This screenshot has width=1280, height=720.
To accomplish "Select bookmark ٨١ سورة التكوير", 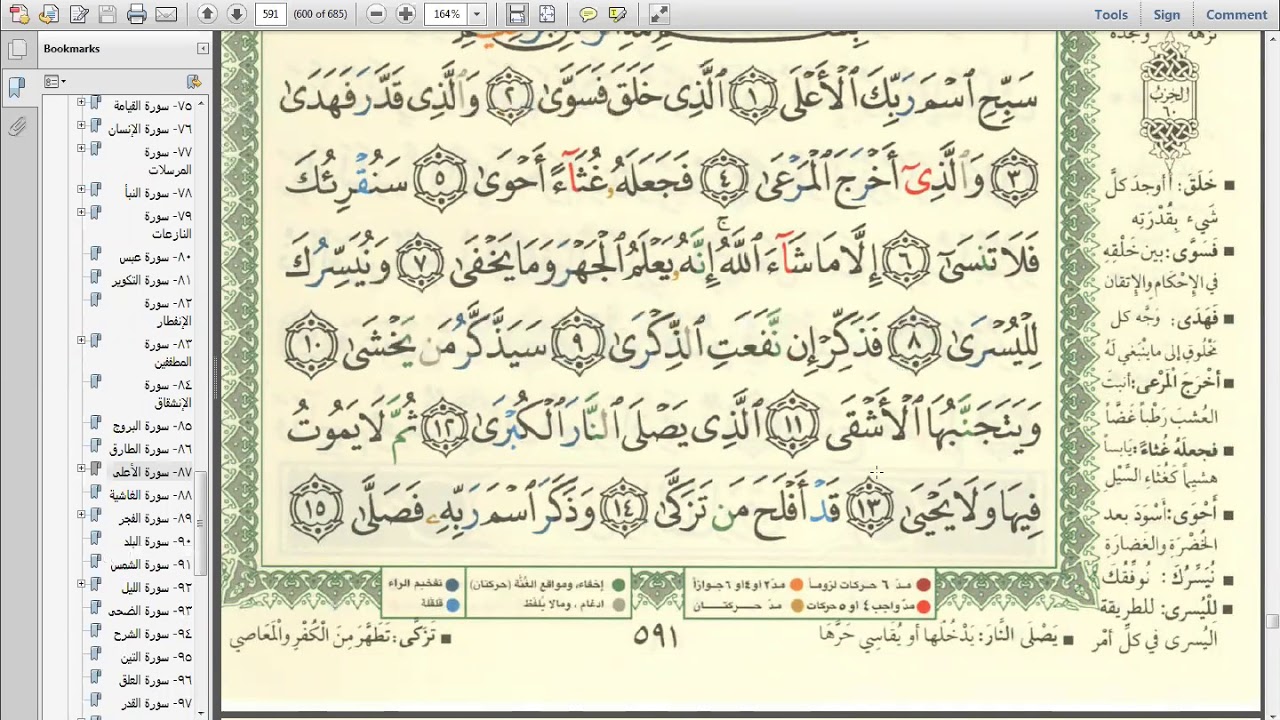I will pyautogui.click(x=151, y=281).
